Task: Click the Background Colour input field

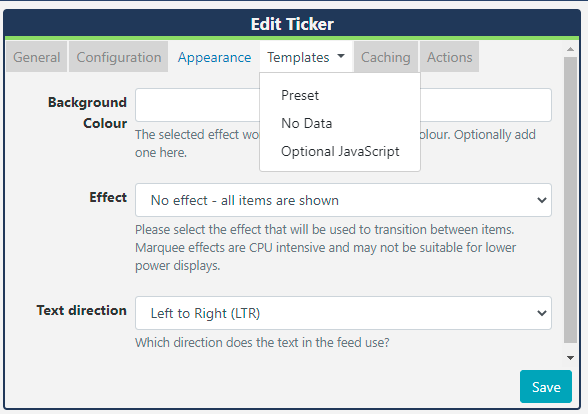Action: [343, 105]
